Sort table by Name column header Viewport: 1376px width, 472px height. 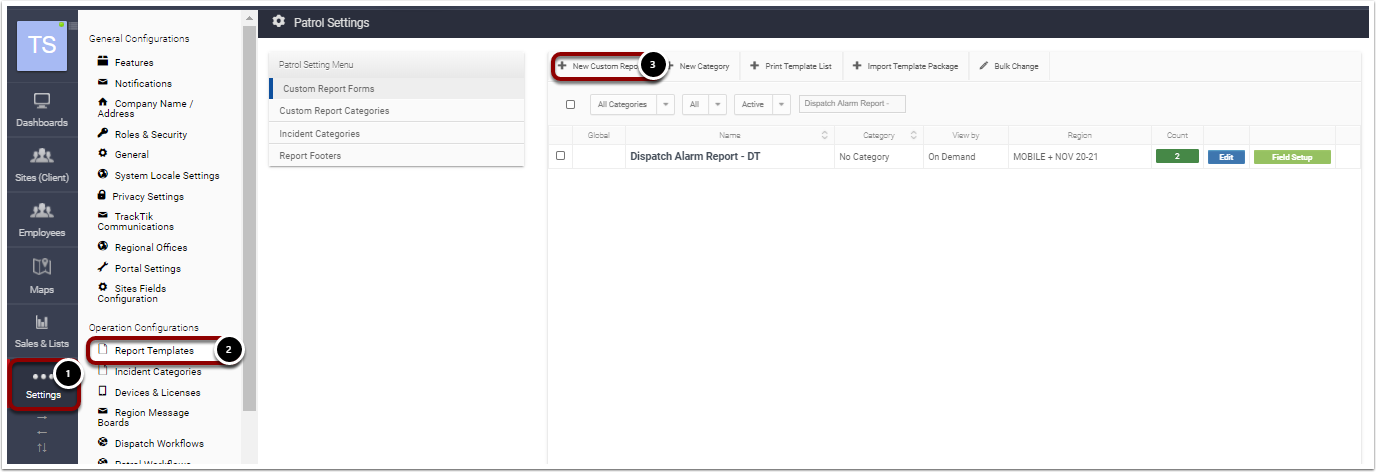tap(730, 135)
